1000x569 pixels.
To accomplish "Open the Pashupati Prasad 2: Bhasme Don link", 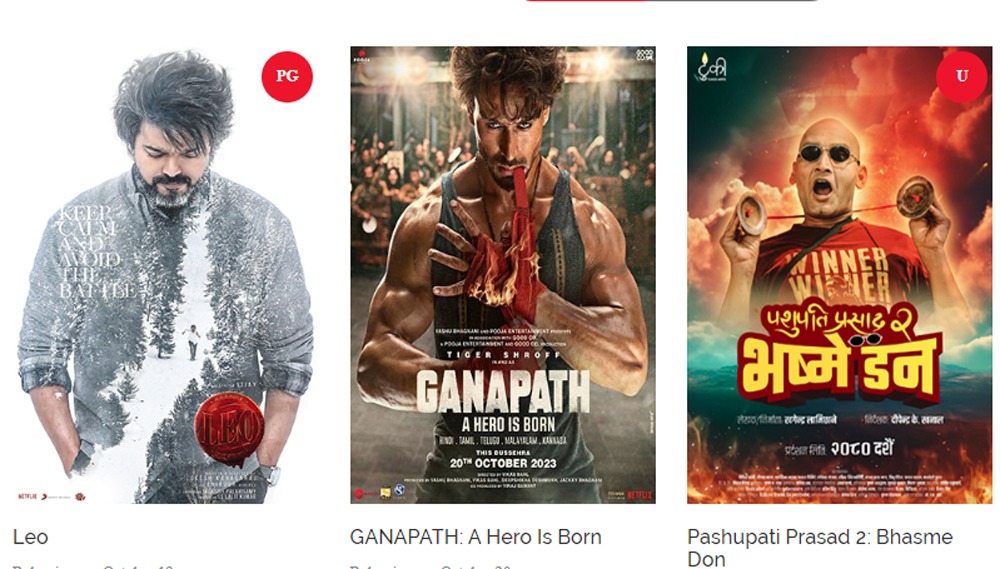I will coord(820,548).
